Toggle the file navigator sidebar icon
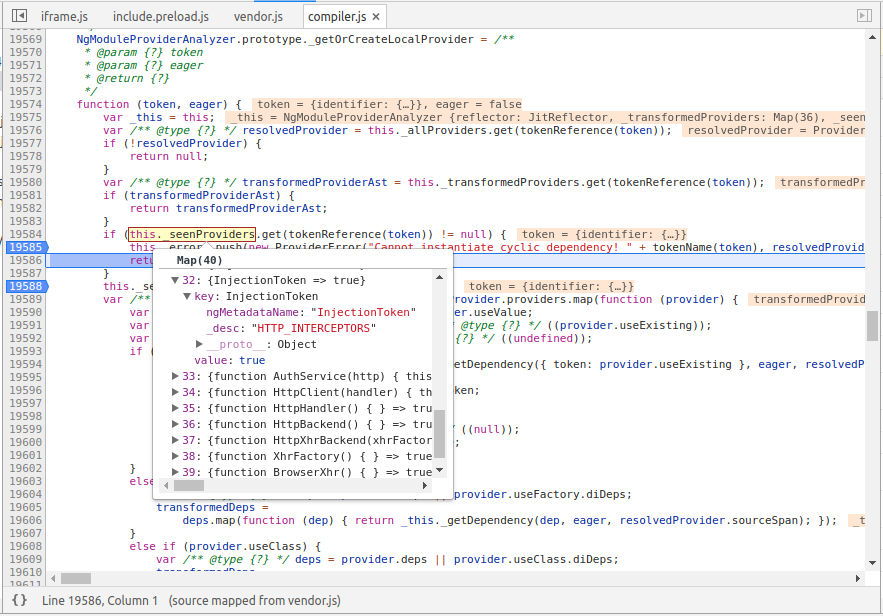This screenshot has height=616, width=883. point(19,16)
